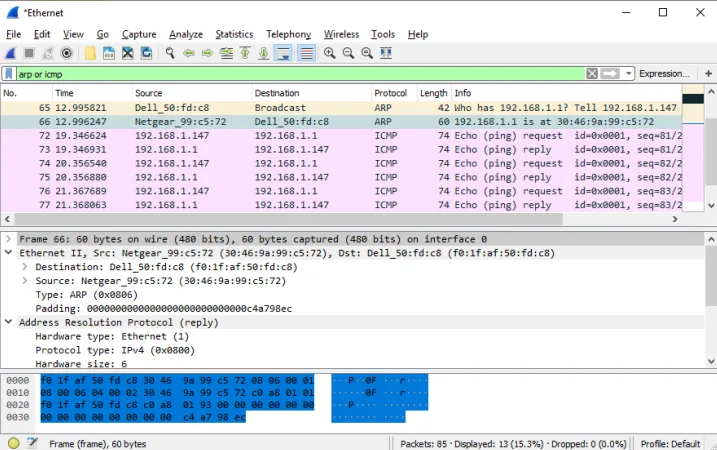This screenshot has height=450, width=717.
Task: Click the packet details vertical scrollbar thumb
Action: [x=711, y=276]
